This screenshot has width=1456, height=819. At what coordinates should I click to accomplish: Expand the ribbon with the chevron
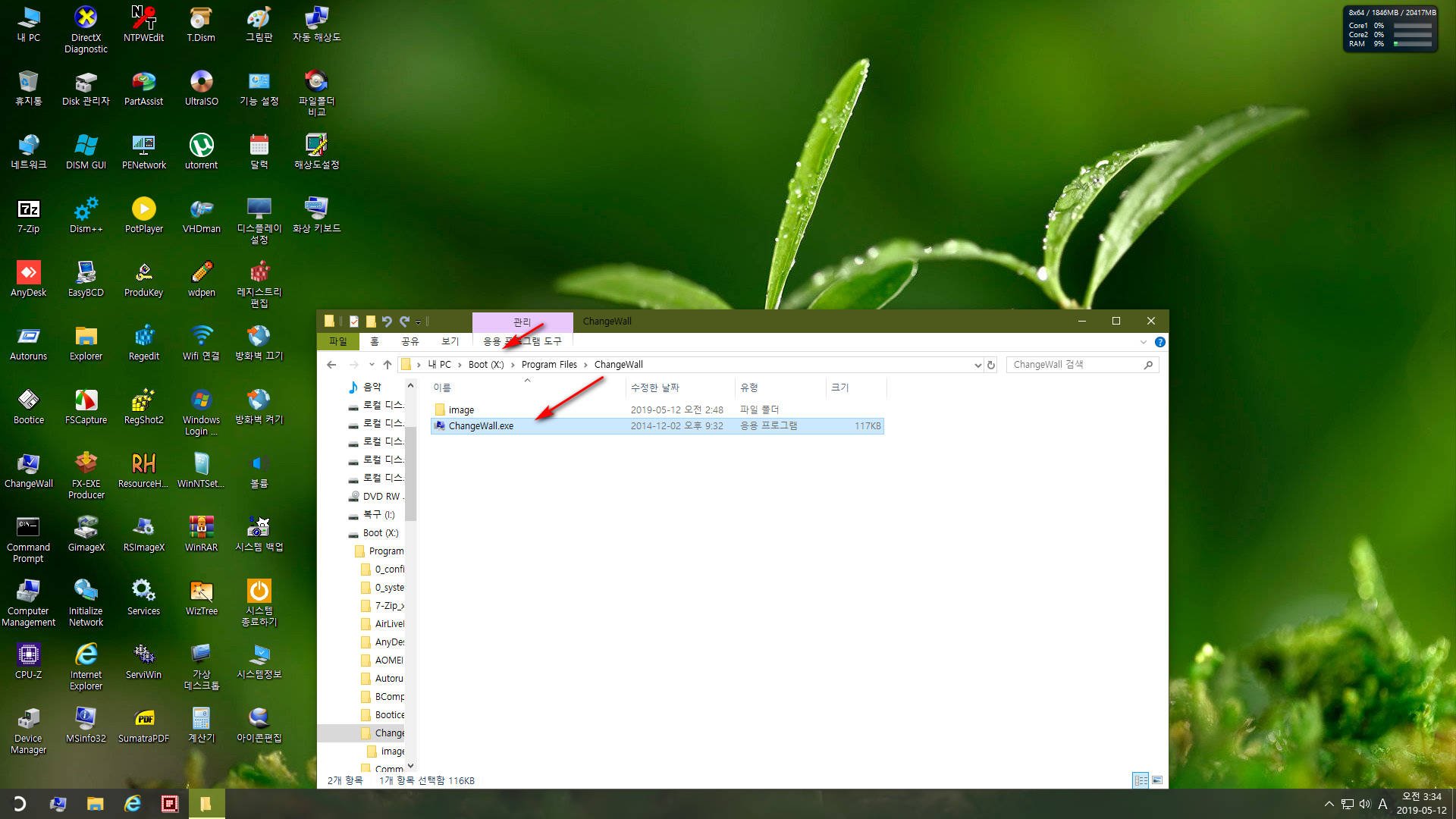(x=1143, y=342)
